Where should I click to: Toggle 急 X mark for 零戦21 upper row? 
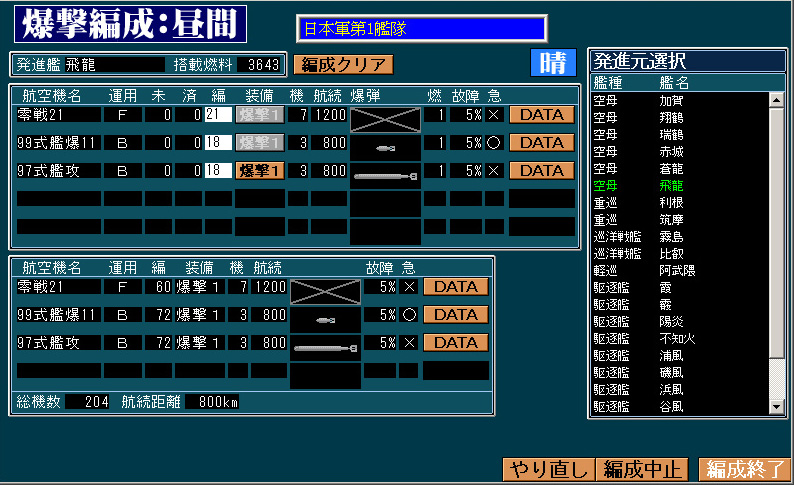(494, 115)
